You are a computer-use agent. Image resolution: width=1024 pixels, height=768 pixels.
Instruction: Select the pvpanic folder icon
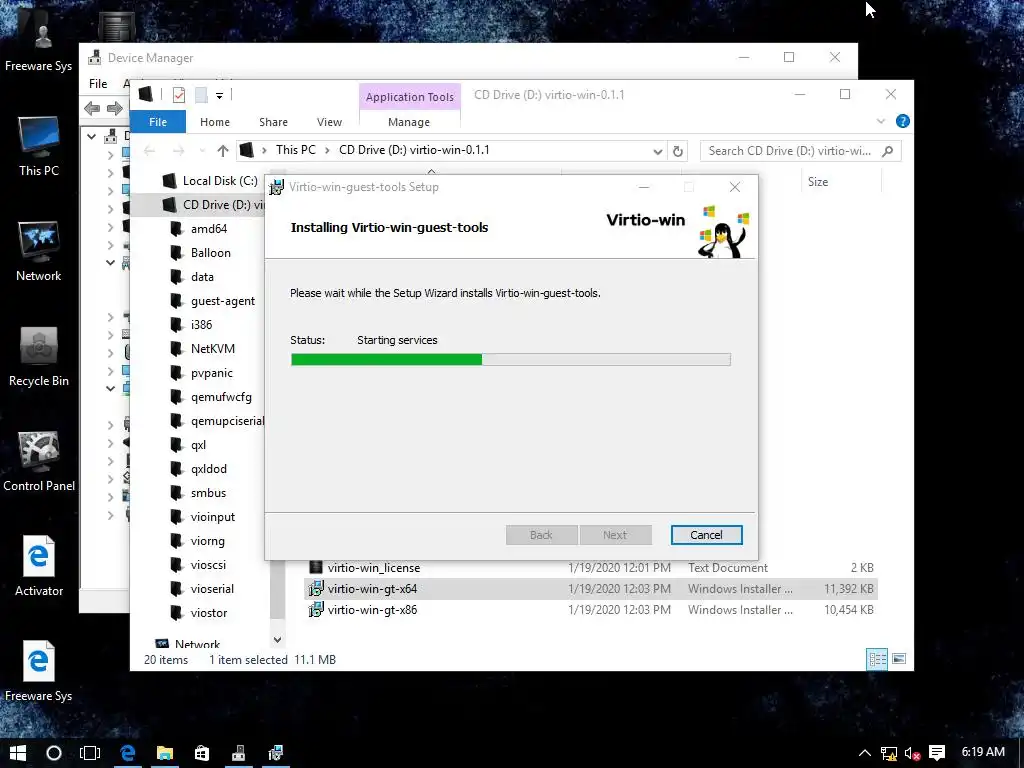coord(176,372)
